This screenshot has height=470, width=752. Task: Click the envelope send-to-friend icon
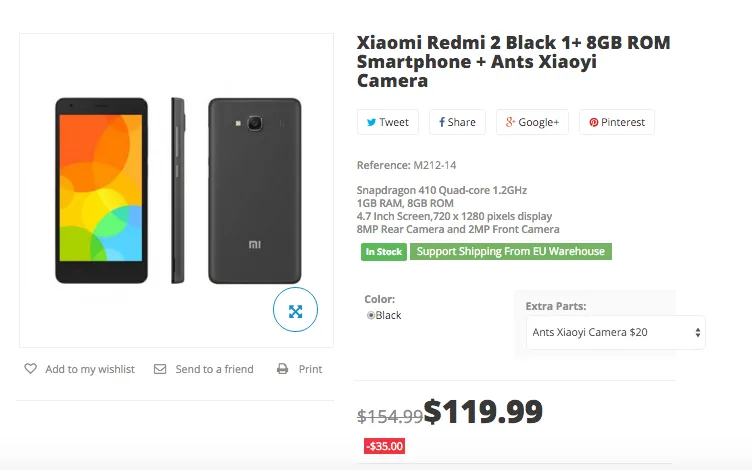[x=160, y=369]
